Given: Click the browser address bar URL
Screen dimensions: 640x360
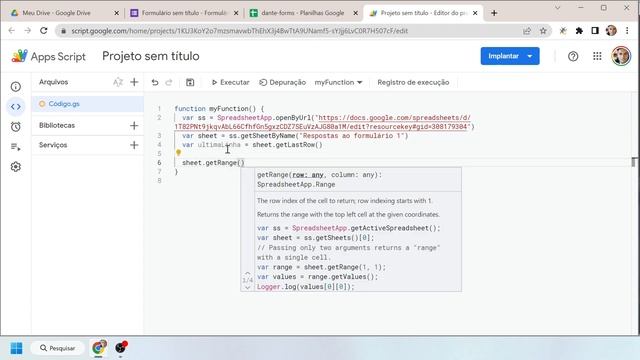Looking at the screenshot, I should point(240,31).
